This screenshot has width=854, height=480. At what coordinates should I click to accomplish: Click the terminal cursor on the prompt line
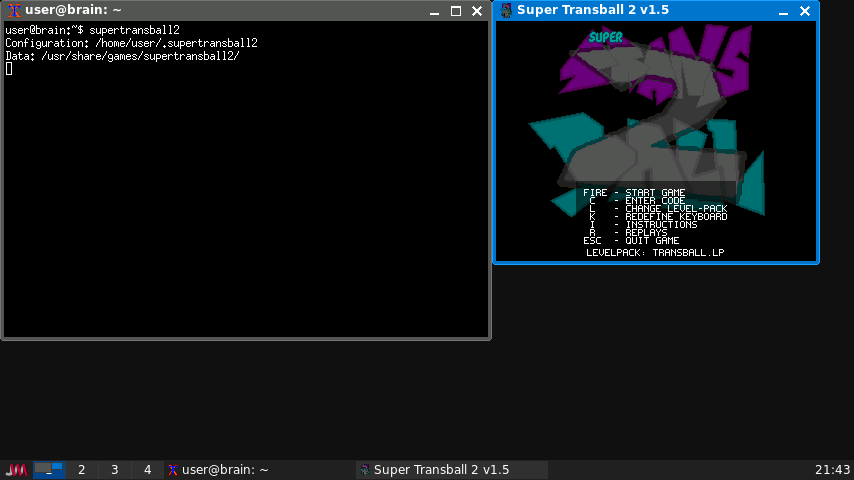point(9,69)
